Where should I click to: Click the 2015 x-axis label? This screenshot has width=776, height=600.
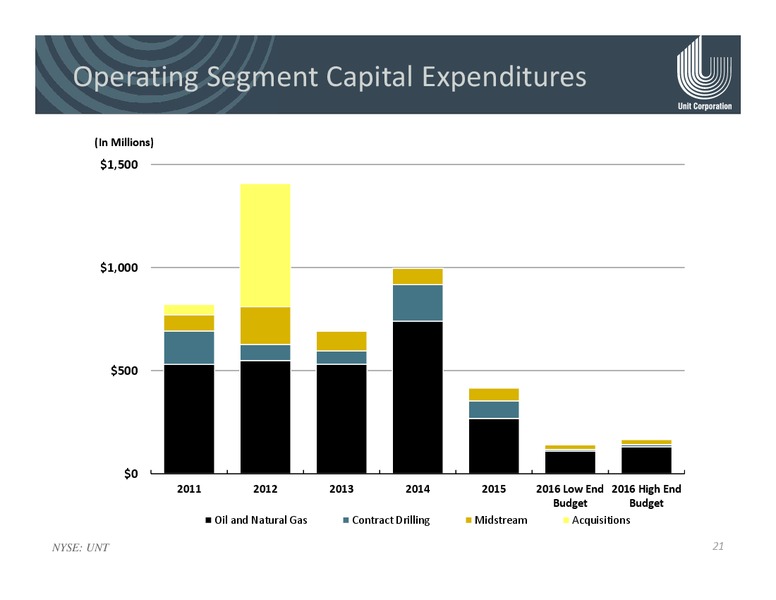tap(494, 489)
